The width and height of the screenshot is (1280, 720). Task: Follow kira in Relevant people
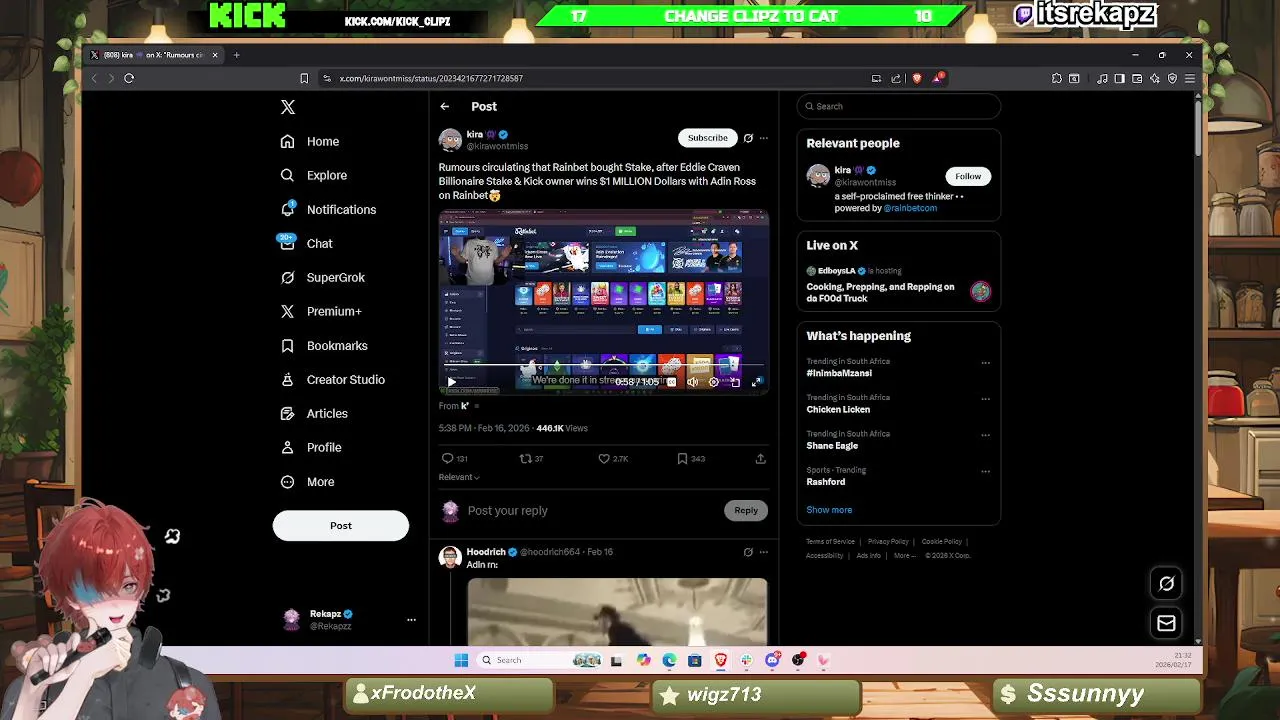968,176
